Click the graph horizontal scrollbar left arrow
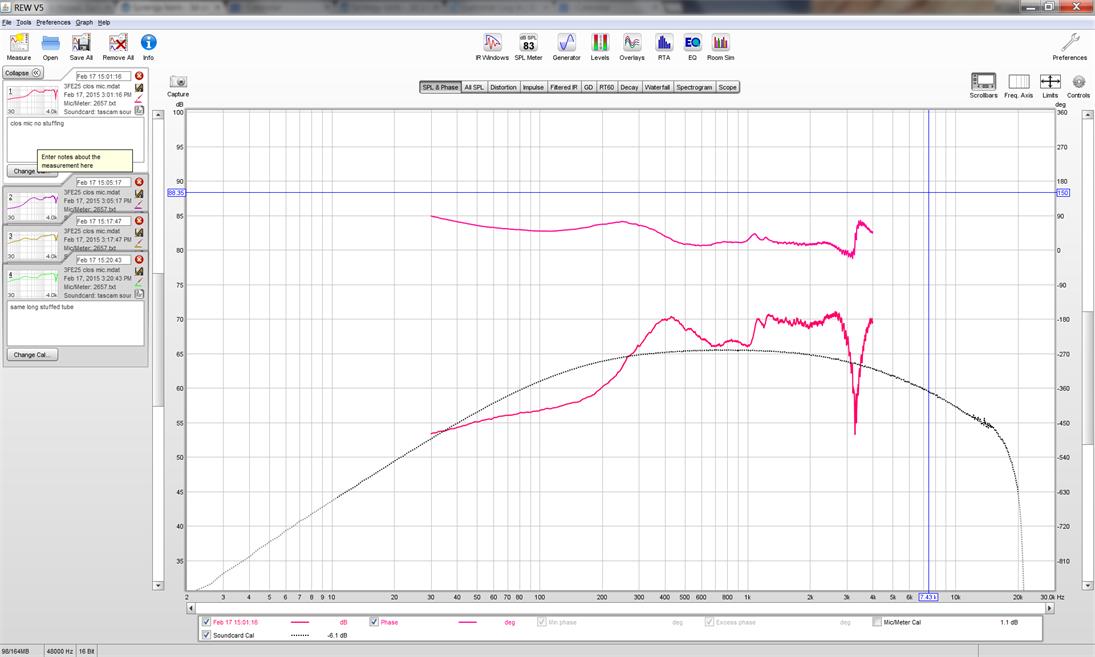The image size is (1095, 657). coord(191,608)
